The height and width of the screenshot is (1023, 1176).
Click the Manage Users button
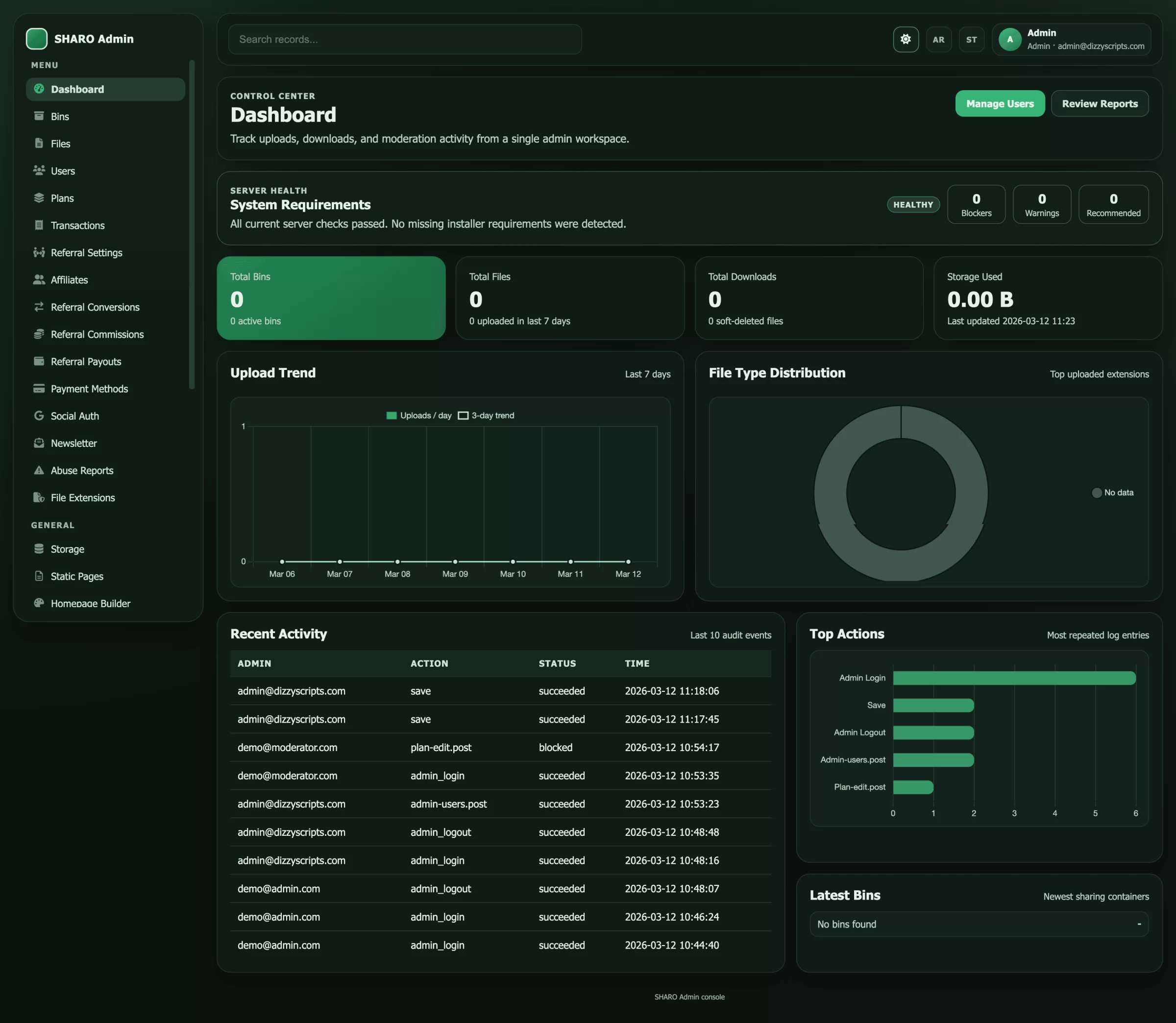1000,103
